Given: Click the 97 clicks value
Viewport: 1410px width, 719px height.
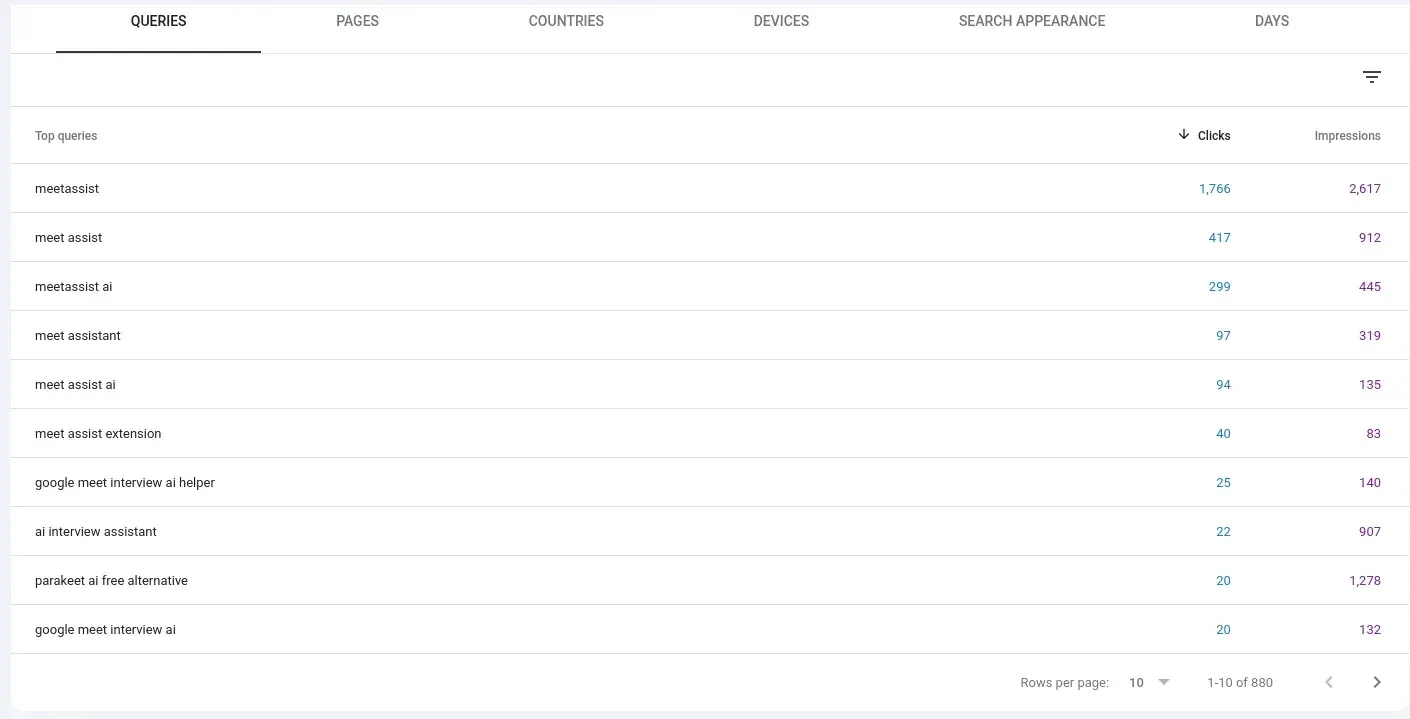Looking at the screenshot, I should (x=1223, y=335).
